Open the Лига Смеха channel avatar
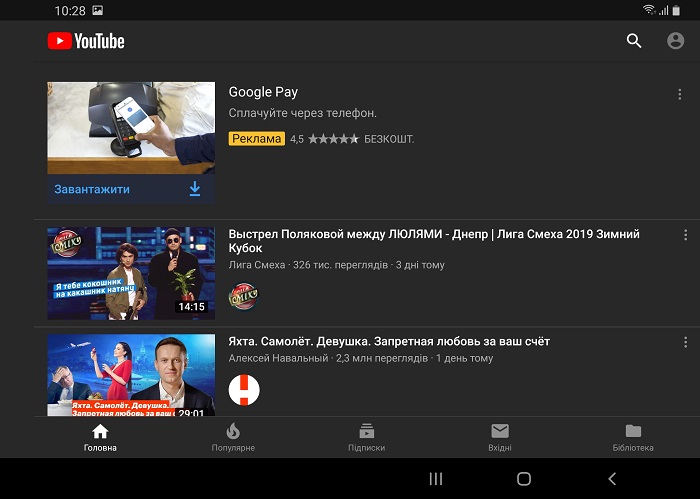This screenshot has height=499, width=700. tap(244, 296)
